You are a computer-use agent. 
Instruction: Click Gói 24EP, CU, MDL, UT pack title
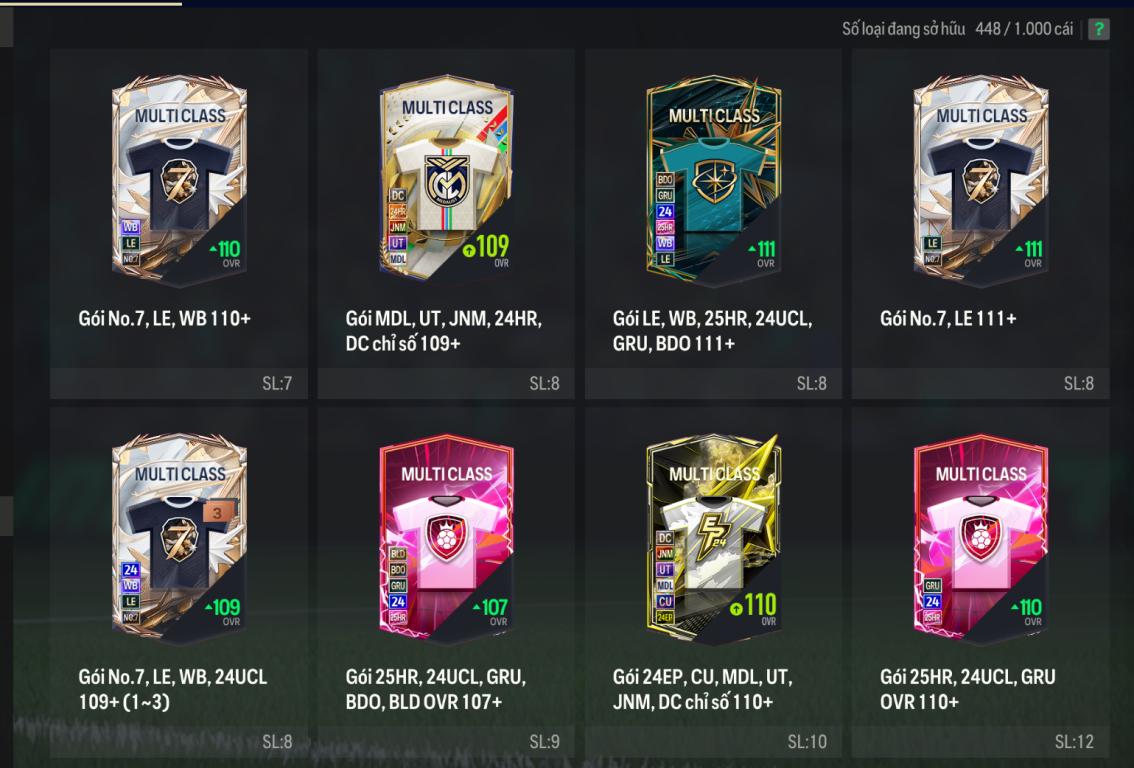(703, 688)
